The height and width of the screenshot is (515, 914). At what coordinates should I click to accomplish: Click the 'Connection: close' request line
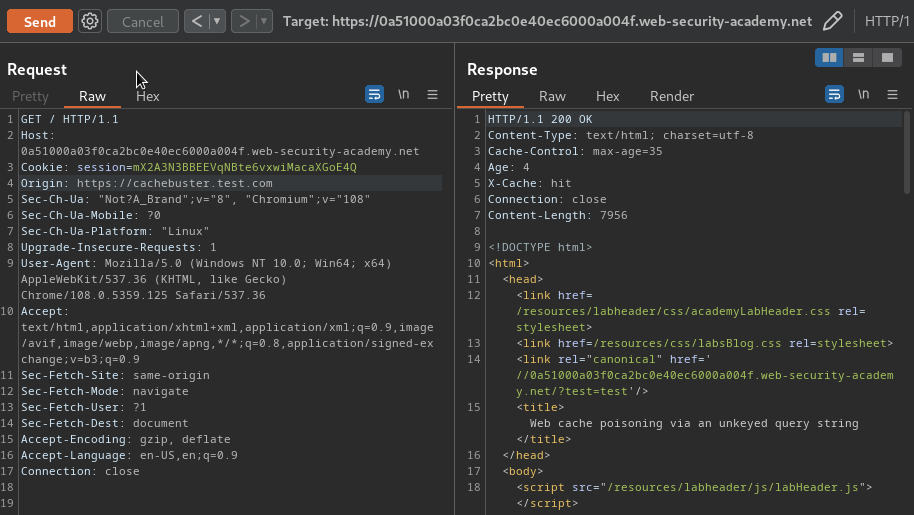(x=80, y=471)
